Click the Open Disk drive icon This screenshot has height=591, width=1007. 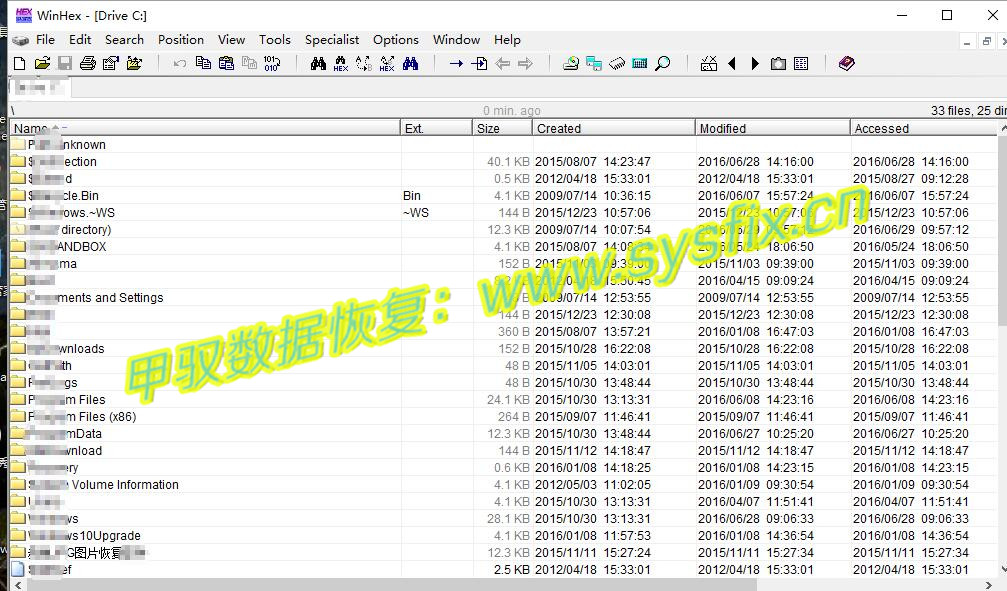[x=570, y=63]
